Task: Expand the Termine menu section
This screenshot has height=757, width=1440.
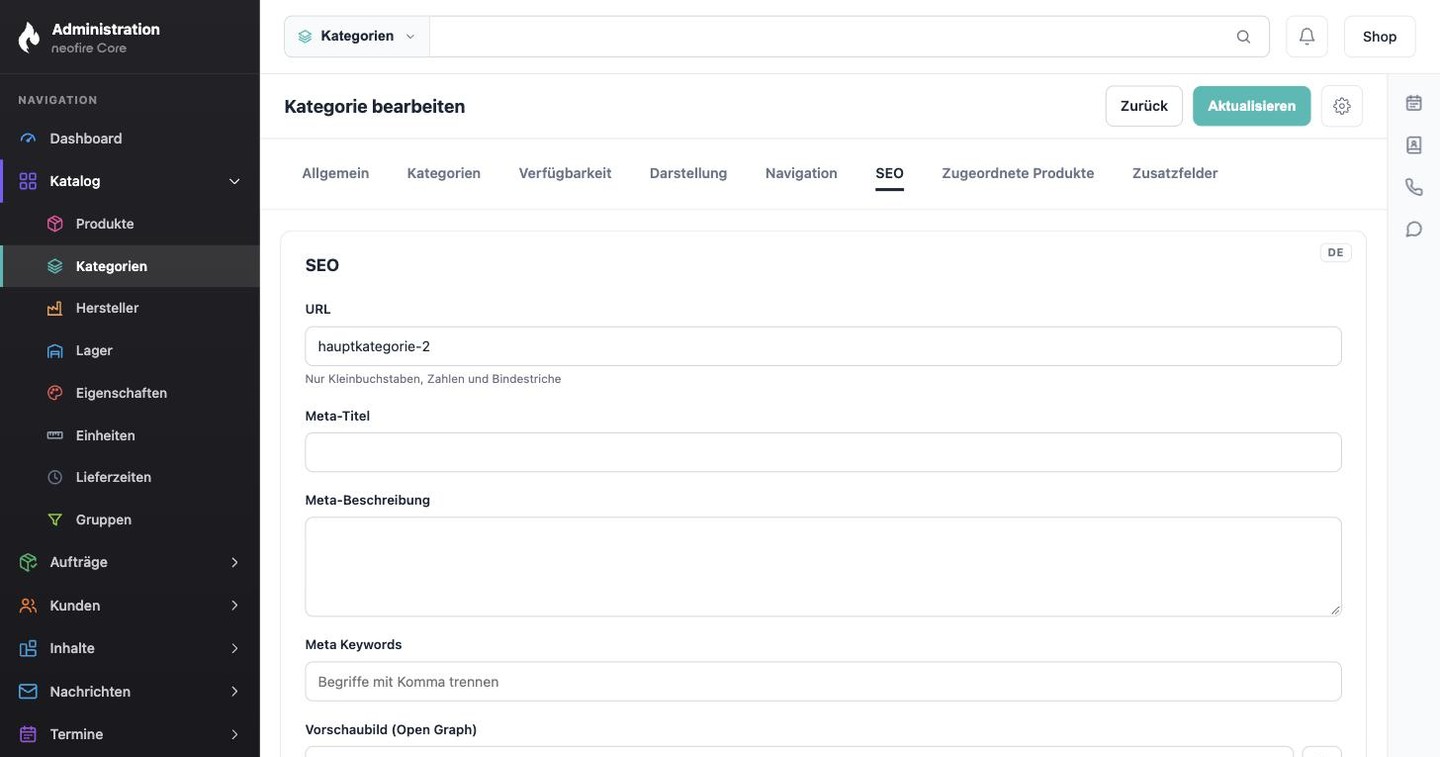Action: (235, 734)
